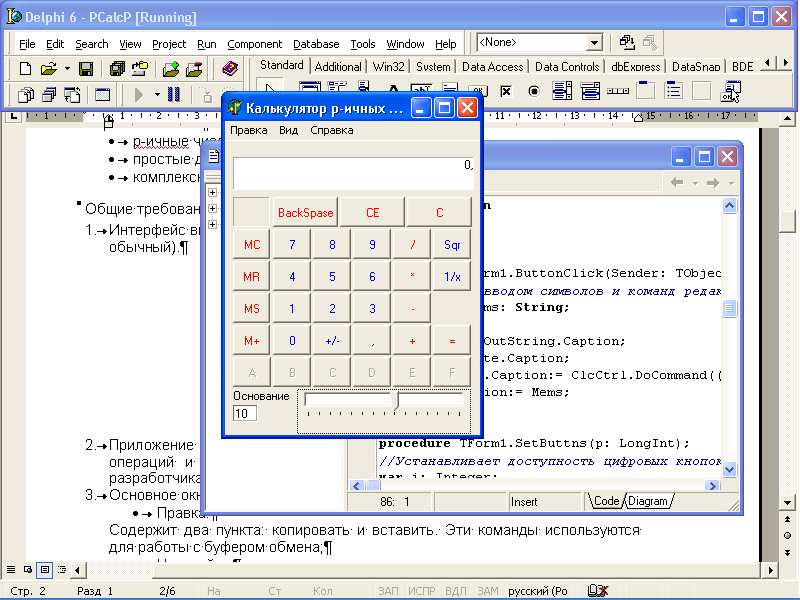Click the Open file folder icon

[48, 69]
